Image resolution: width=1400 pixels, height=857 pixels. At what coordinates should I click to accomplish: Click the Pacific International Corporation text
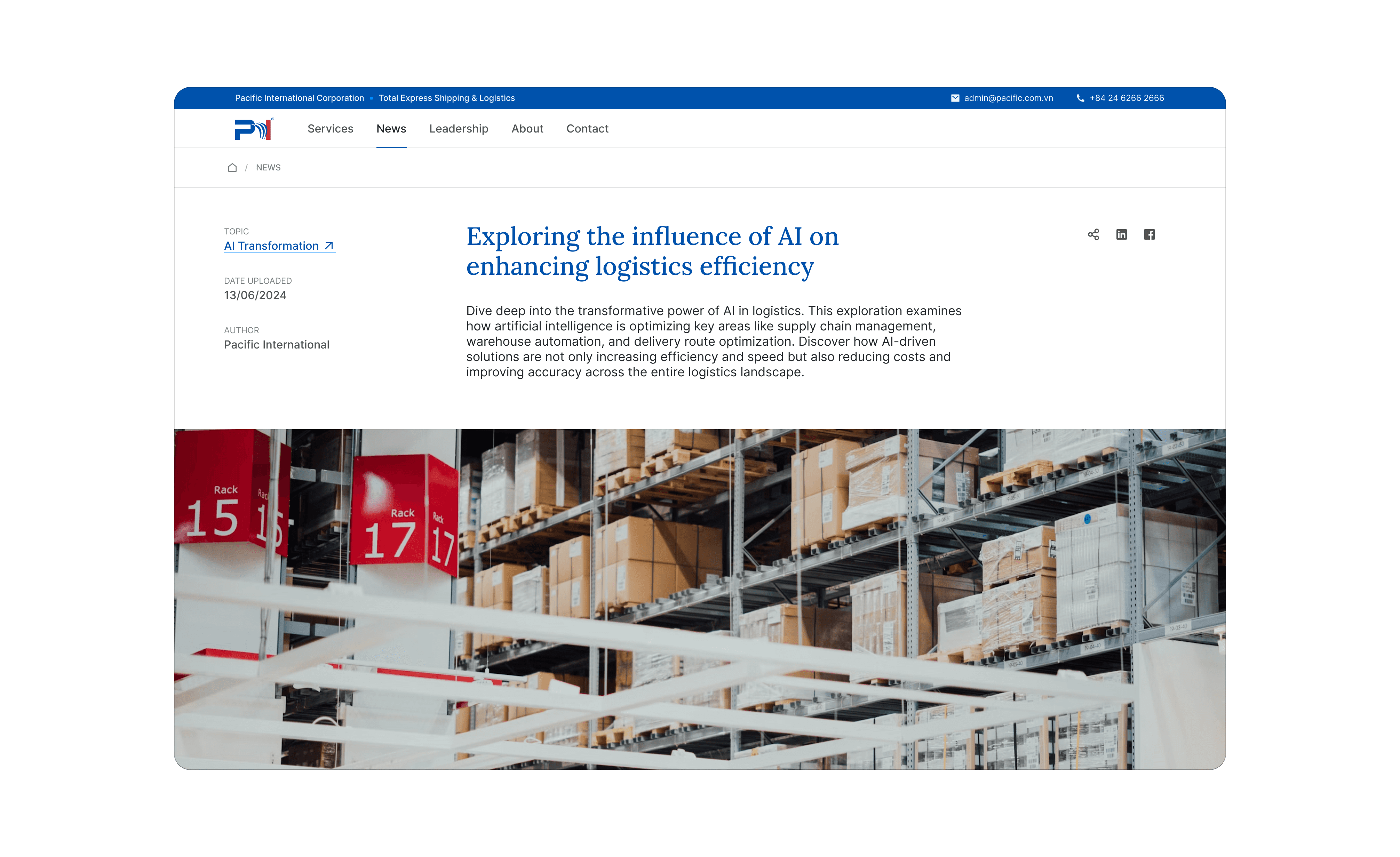pyautogui.click(x=300, y=98)
